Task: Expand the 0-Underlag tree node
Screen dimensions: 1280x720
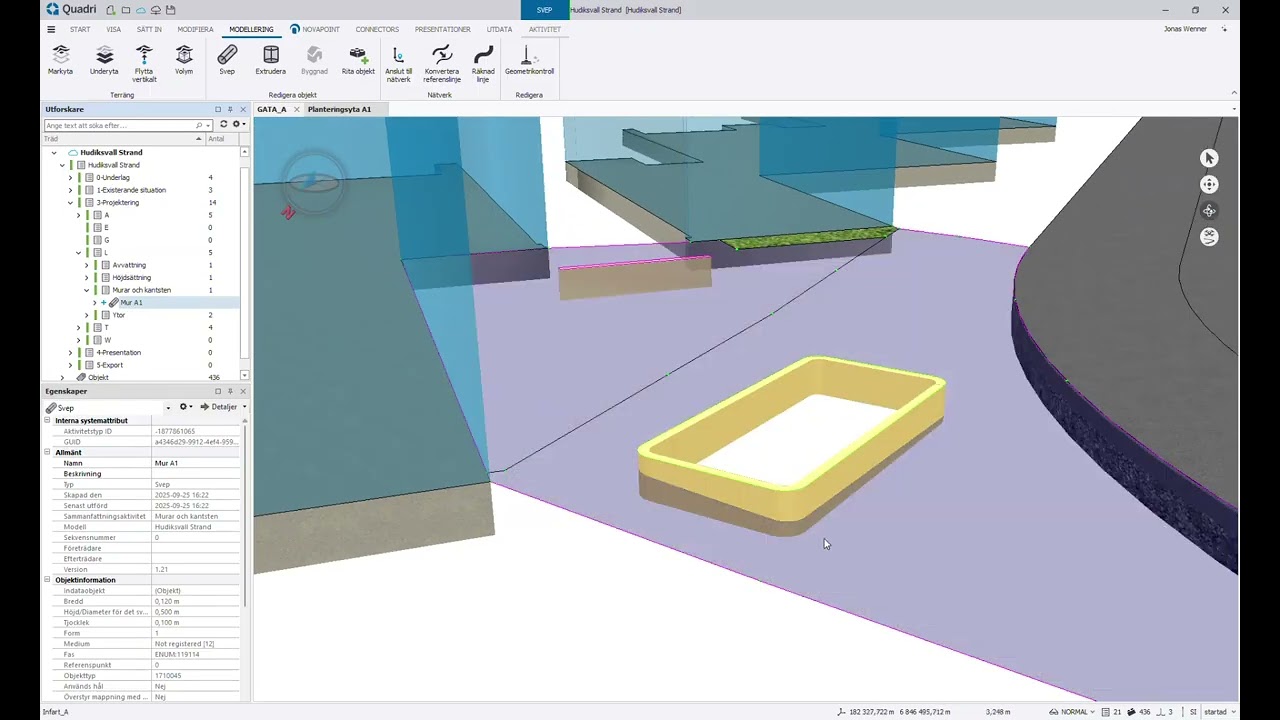Action: (70, 178)
